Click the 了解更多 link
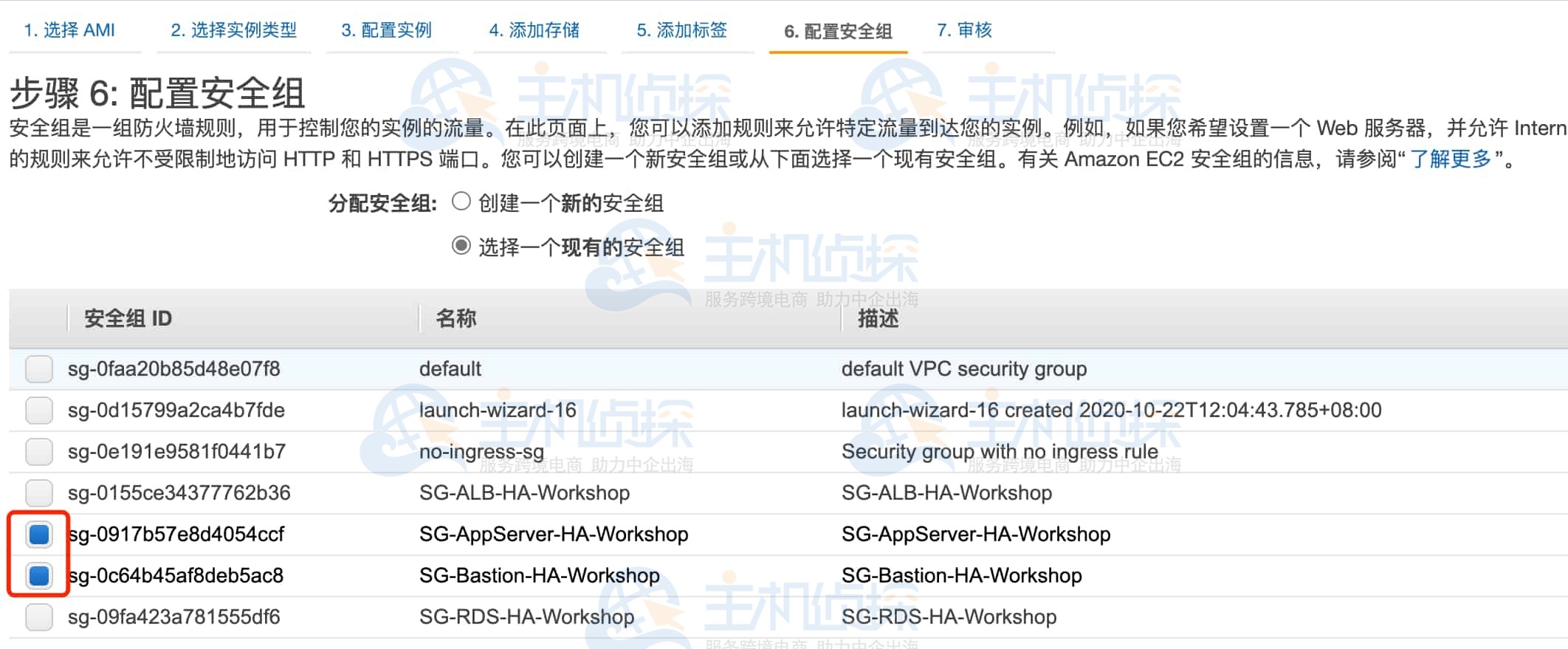1568x649 pixels. click(1451, 159)
